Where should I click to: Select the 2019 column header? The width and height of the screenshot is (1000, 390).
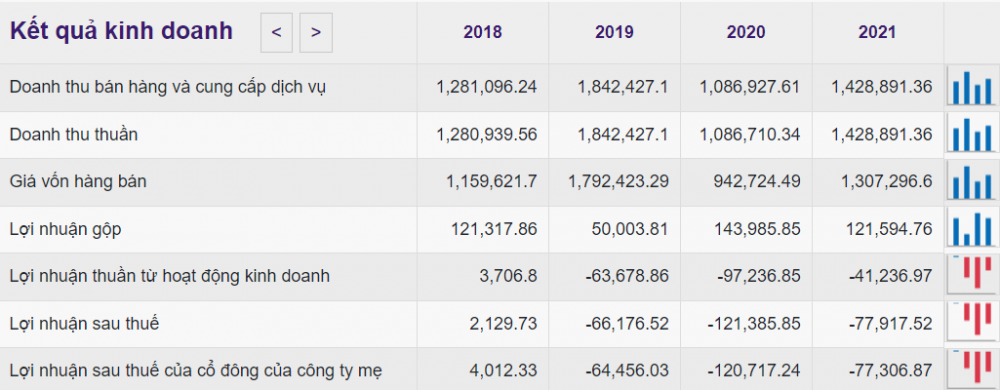[x=614, y=32]
